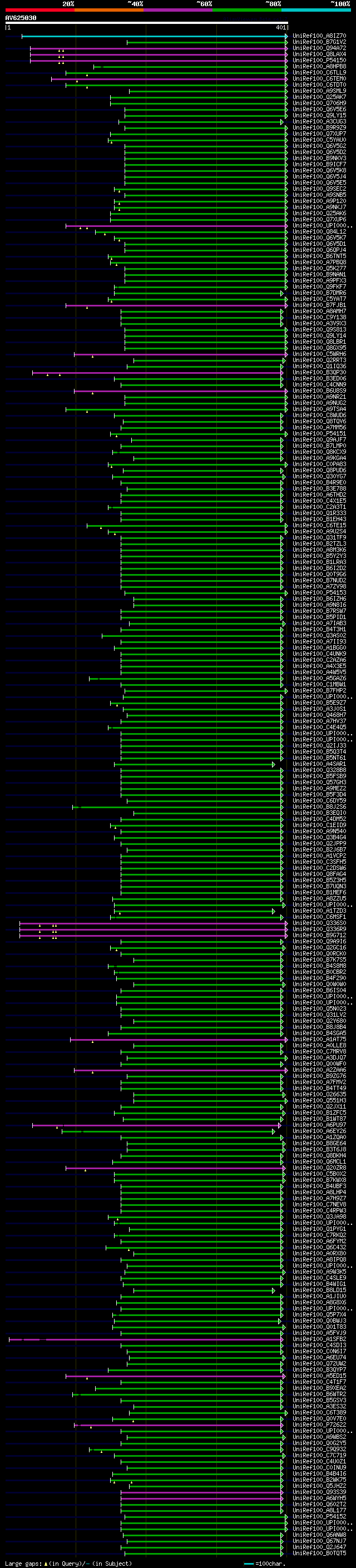Select the UniRef100_A4SAR1 label
356x1568 pixels.
tap(319, 764)
